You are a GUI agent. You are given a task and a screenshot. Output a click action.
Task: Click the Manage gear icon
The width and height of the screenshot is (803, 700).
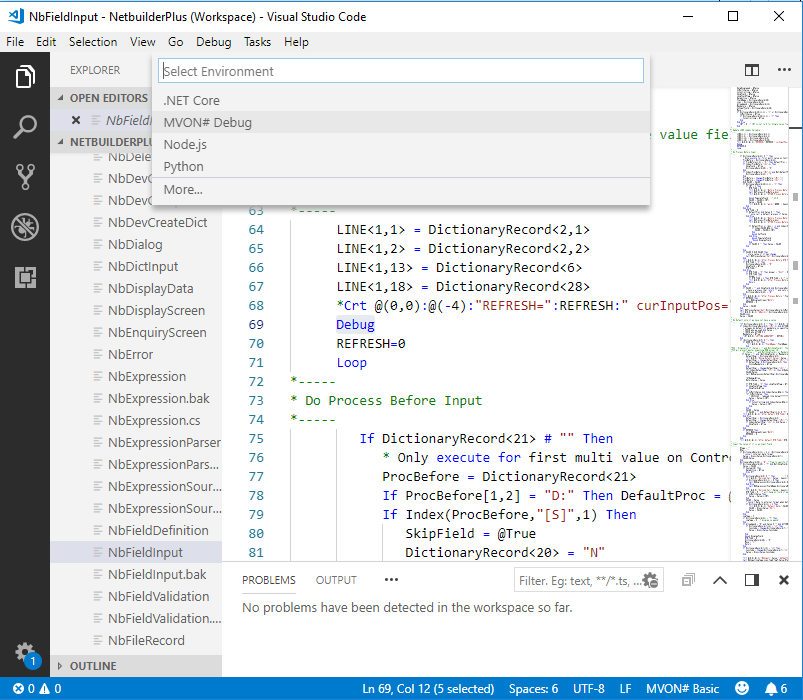click(x=25, y=653)
